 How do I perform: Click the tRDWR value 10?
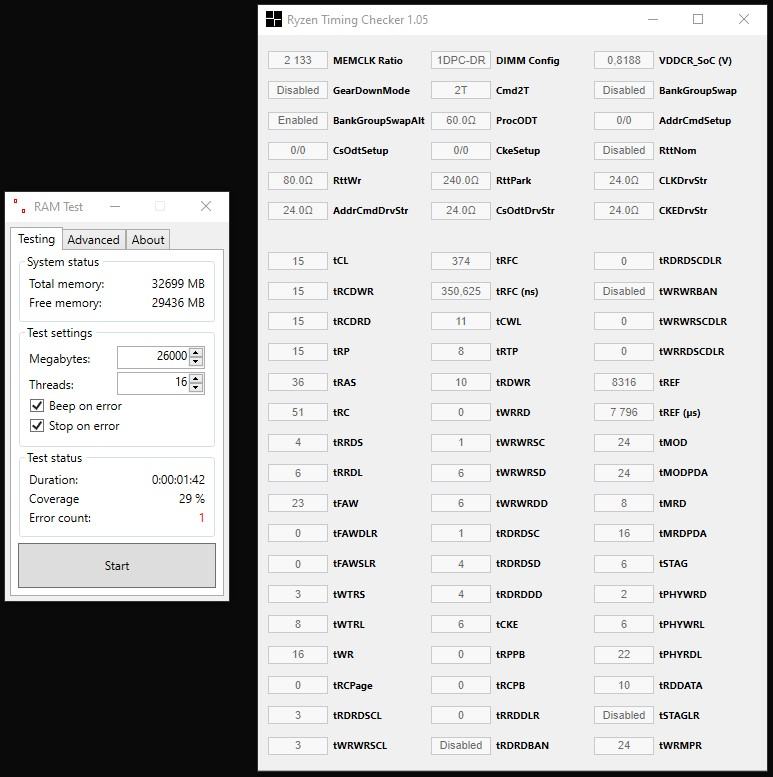coord(461,382)
